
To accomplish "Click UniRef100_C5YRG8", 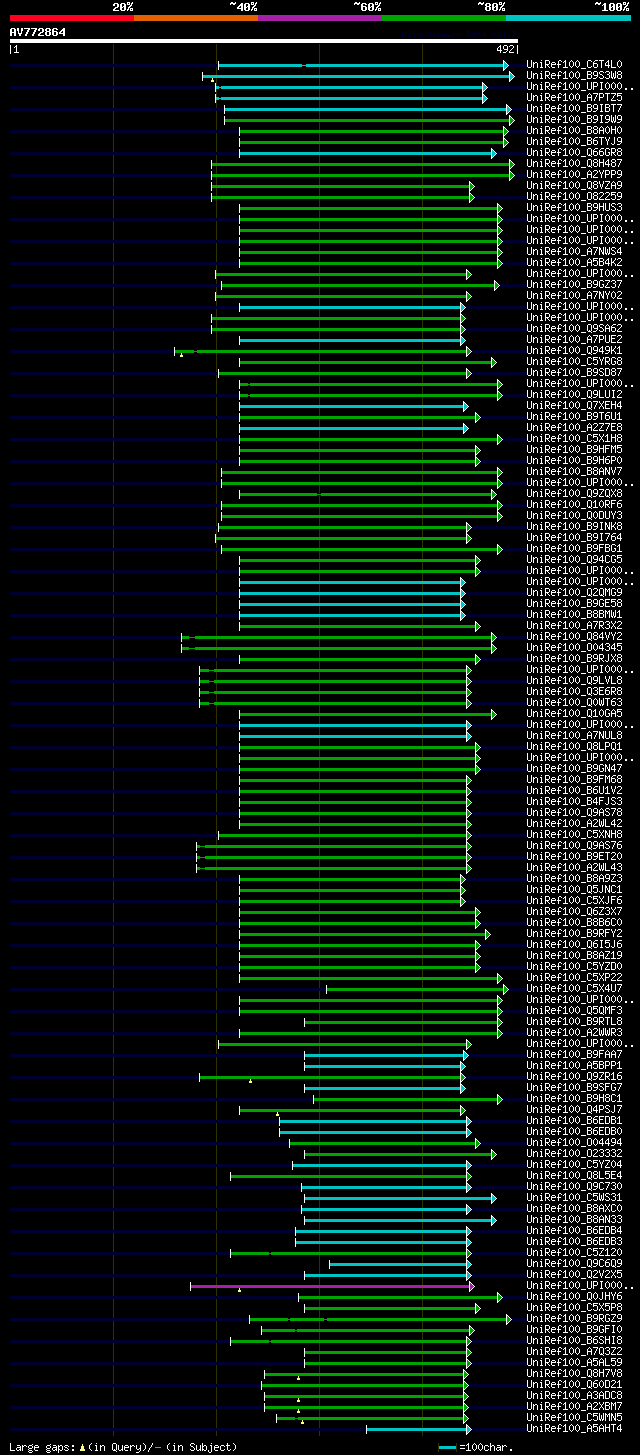I will coord(575,361).
